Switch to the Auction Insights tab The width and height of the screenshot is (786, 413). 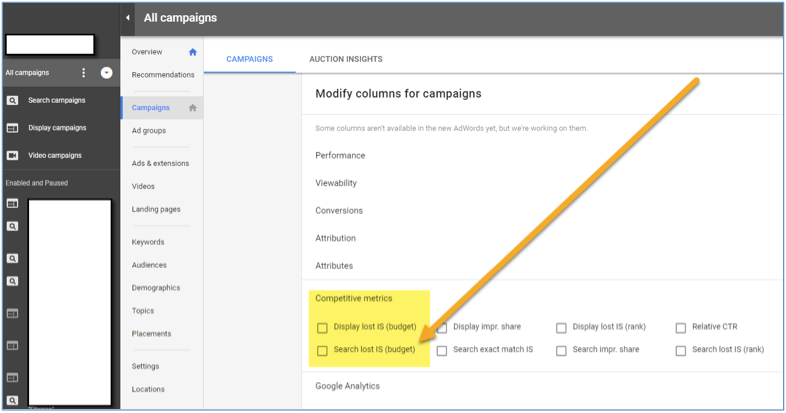click(x=345, y=59)
